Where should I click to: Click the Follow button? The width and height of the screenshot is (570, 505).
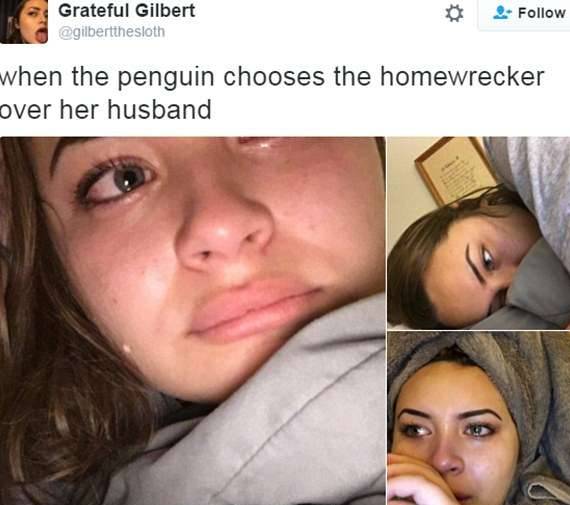[x=524, y=14]
